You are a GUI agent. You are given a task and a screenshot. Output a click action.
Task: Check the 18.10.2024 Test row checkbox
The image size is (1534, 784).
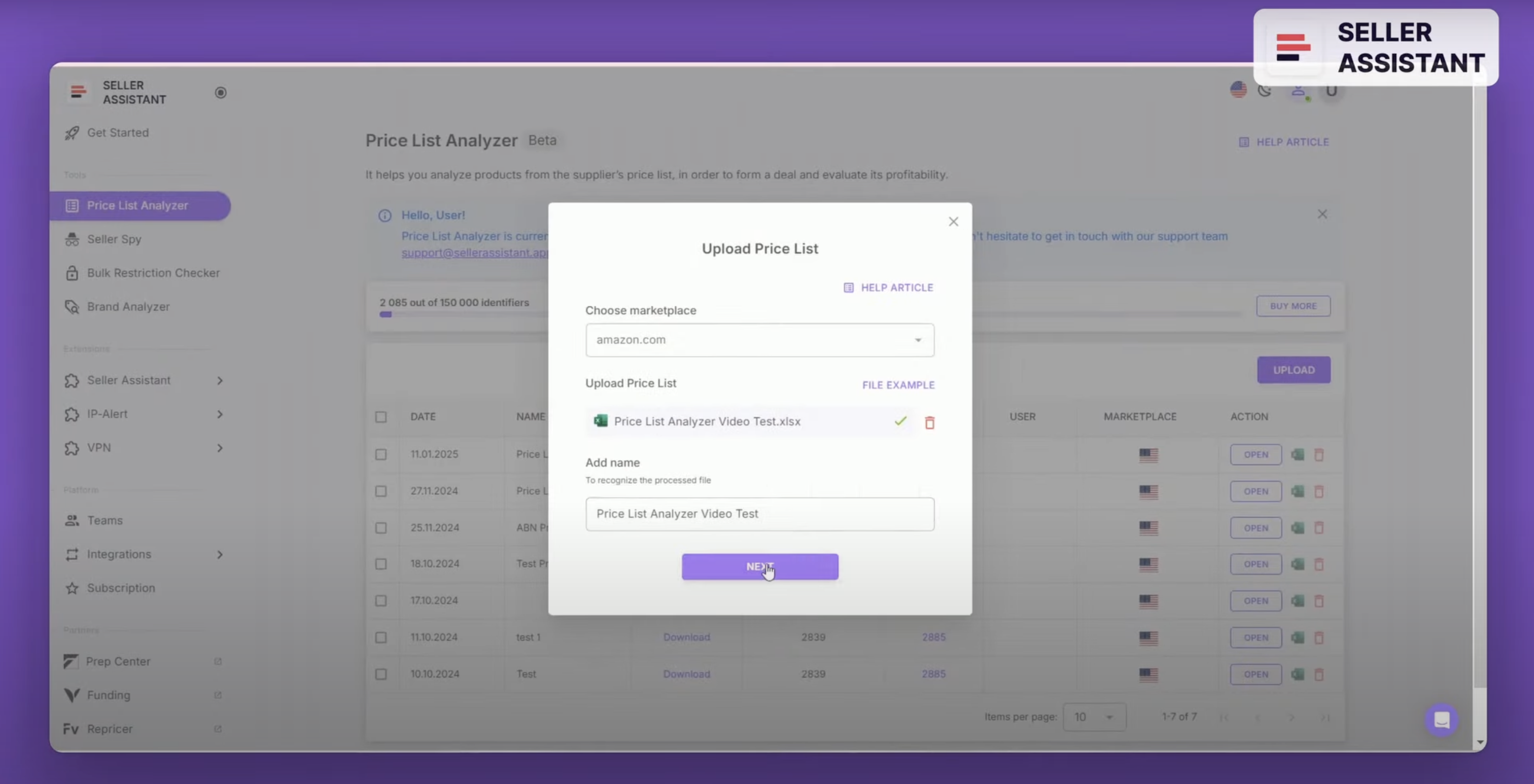pos(381,564)
